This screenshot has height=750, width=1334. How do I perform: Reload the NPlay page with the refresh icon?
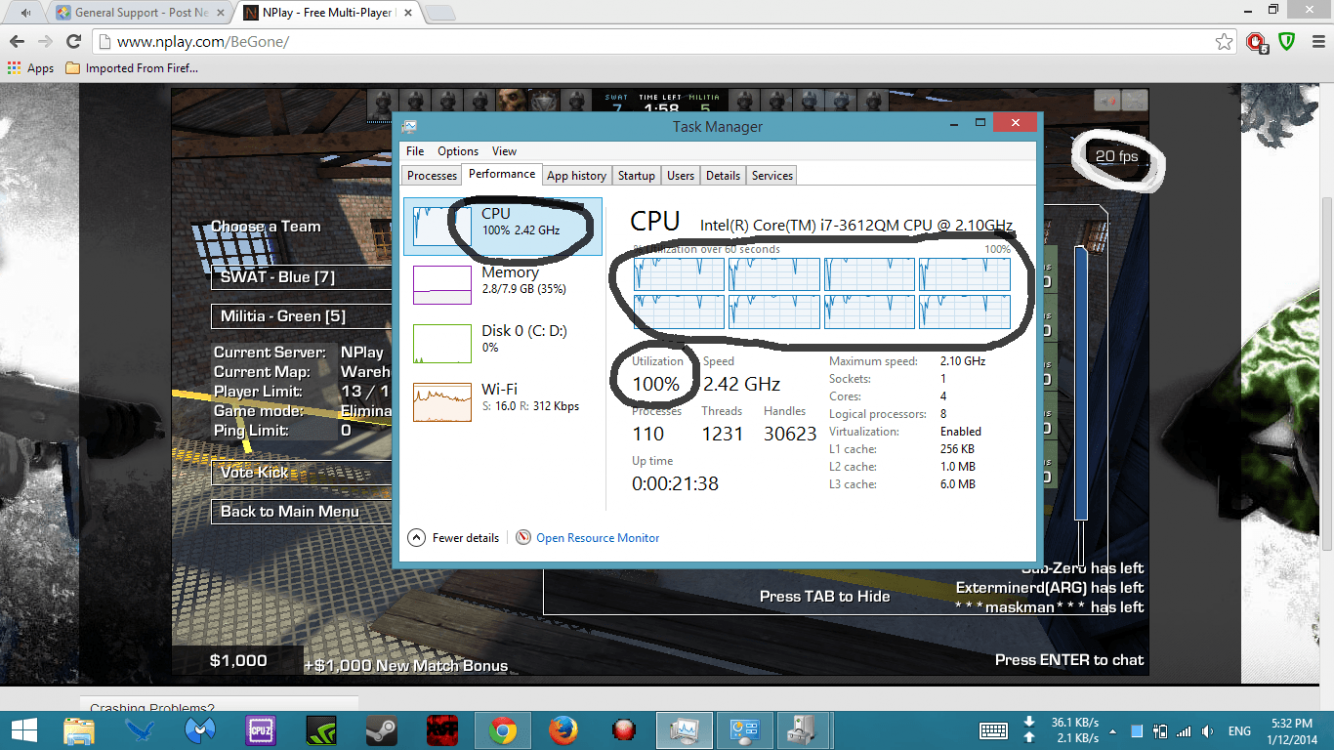tap(71, 42)
